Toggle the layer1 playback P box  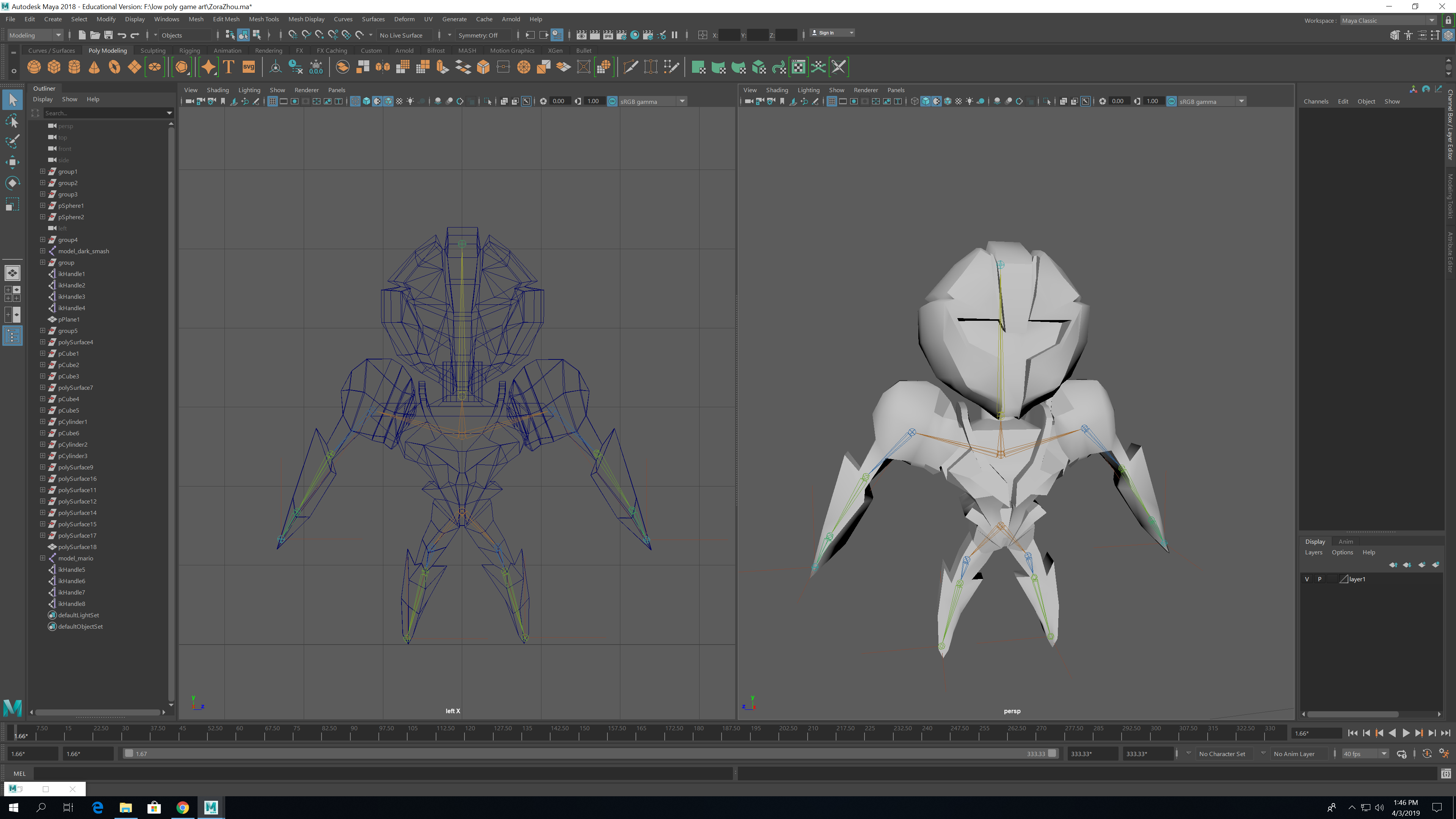tap(1320, 579)
